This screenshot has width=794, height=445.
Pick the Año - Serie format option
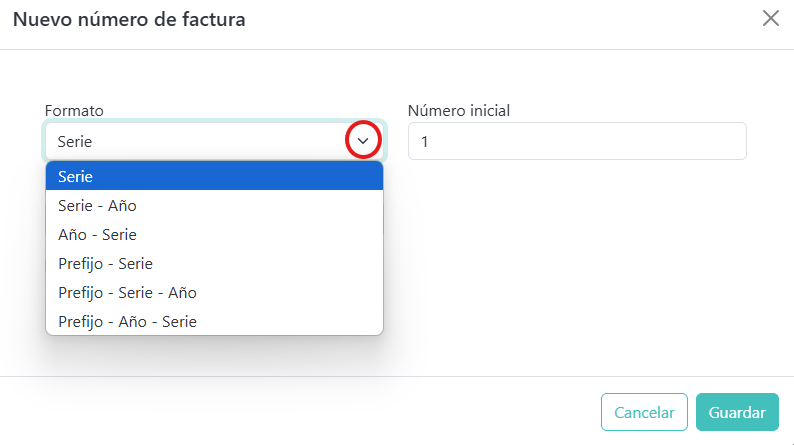click(x=214, y=234)
